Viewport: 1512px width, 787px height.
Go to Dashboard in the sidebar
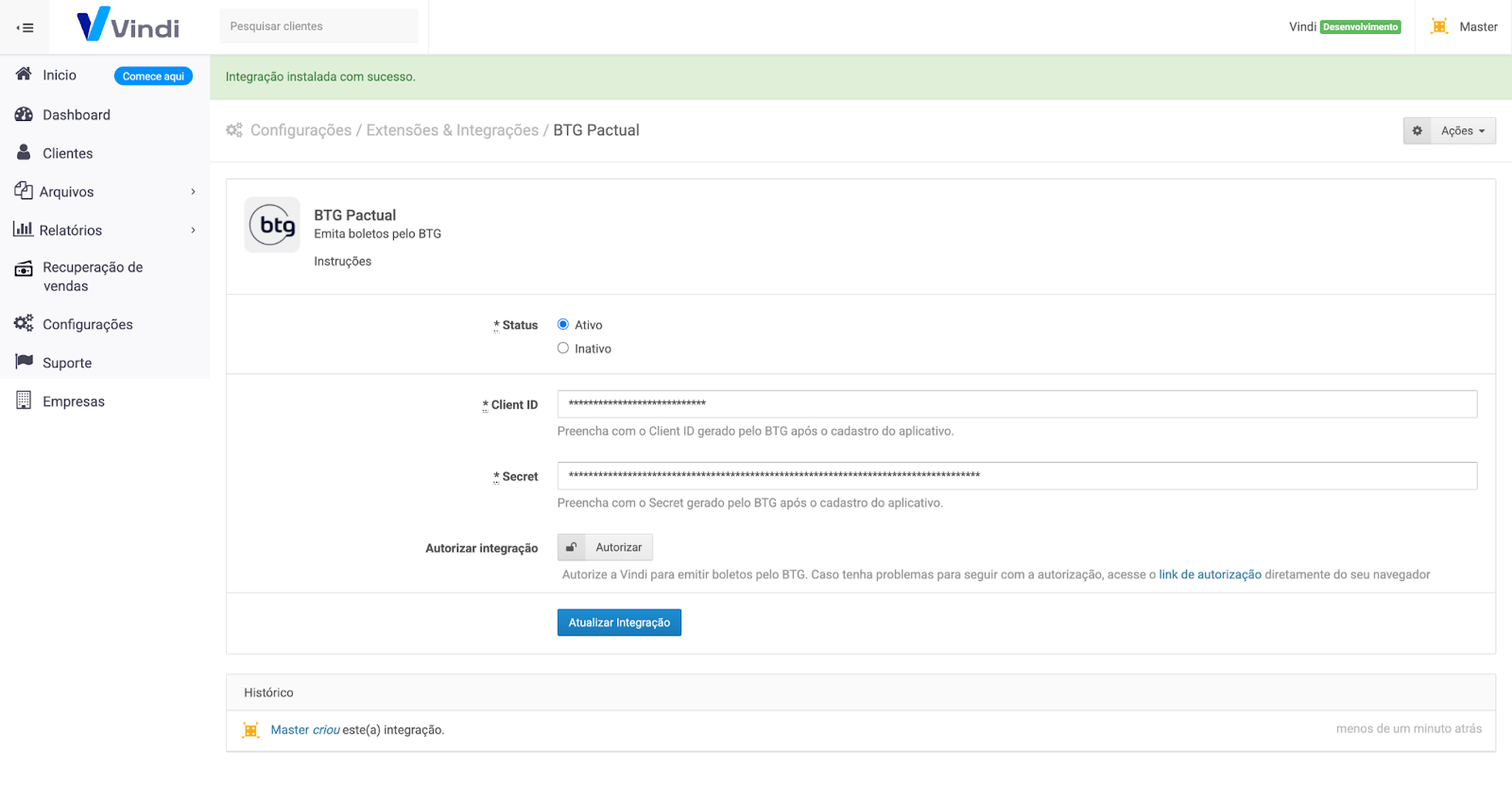point(76,115)
